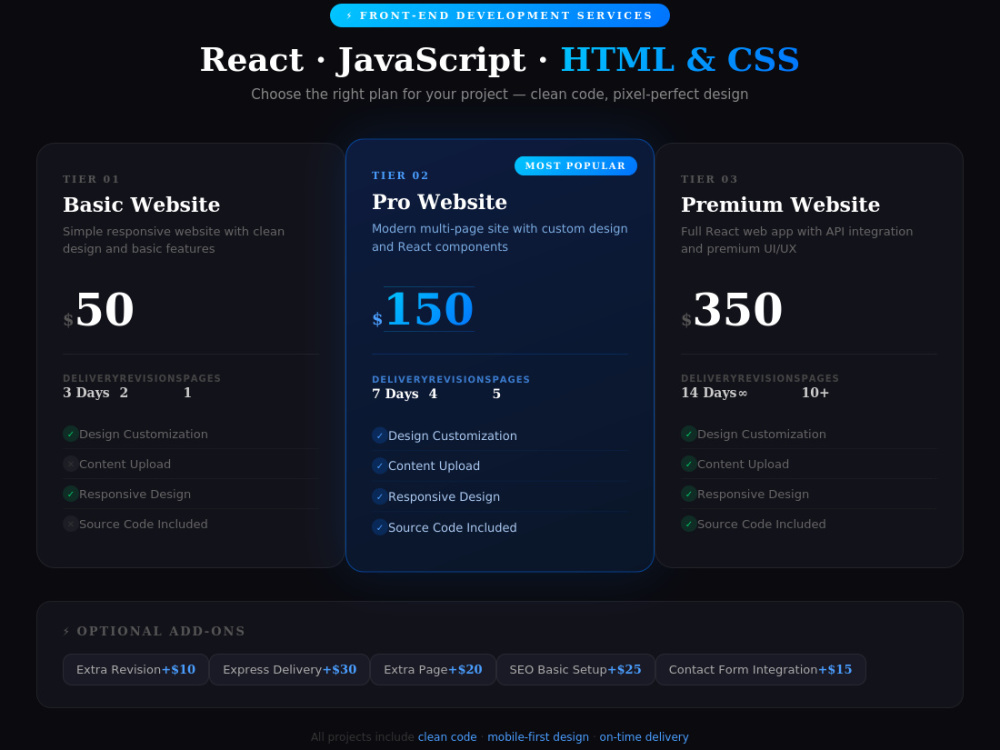
Task: Click the 150 price on Pro
Action: click(429, 309)
